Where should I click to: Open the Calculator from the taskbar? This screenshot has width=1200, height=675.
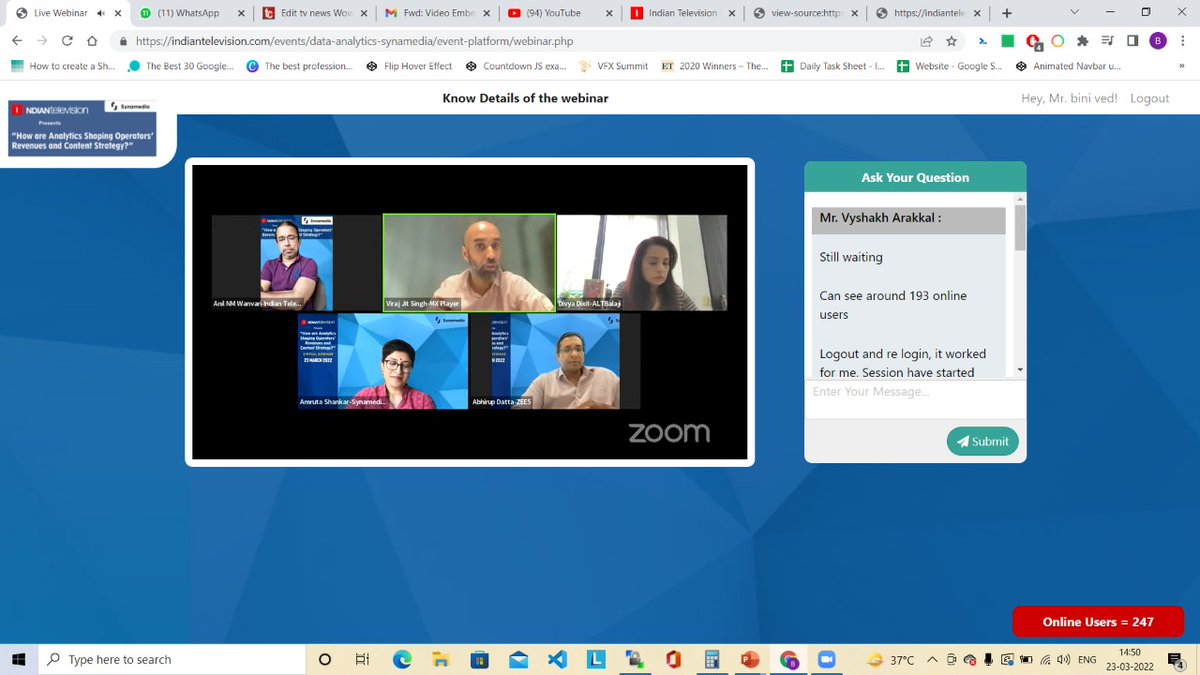click(x=712, y=659)
